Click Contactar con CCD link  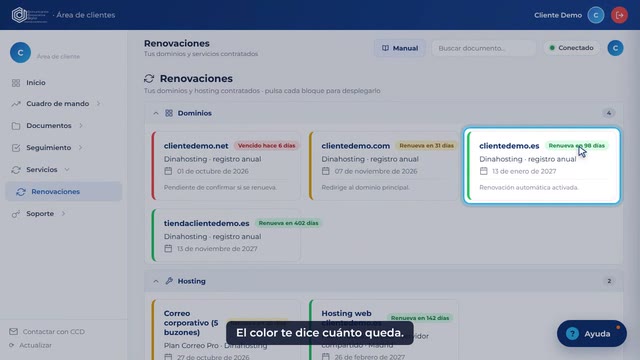pos(54,331)
